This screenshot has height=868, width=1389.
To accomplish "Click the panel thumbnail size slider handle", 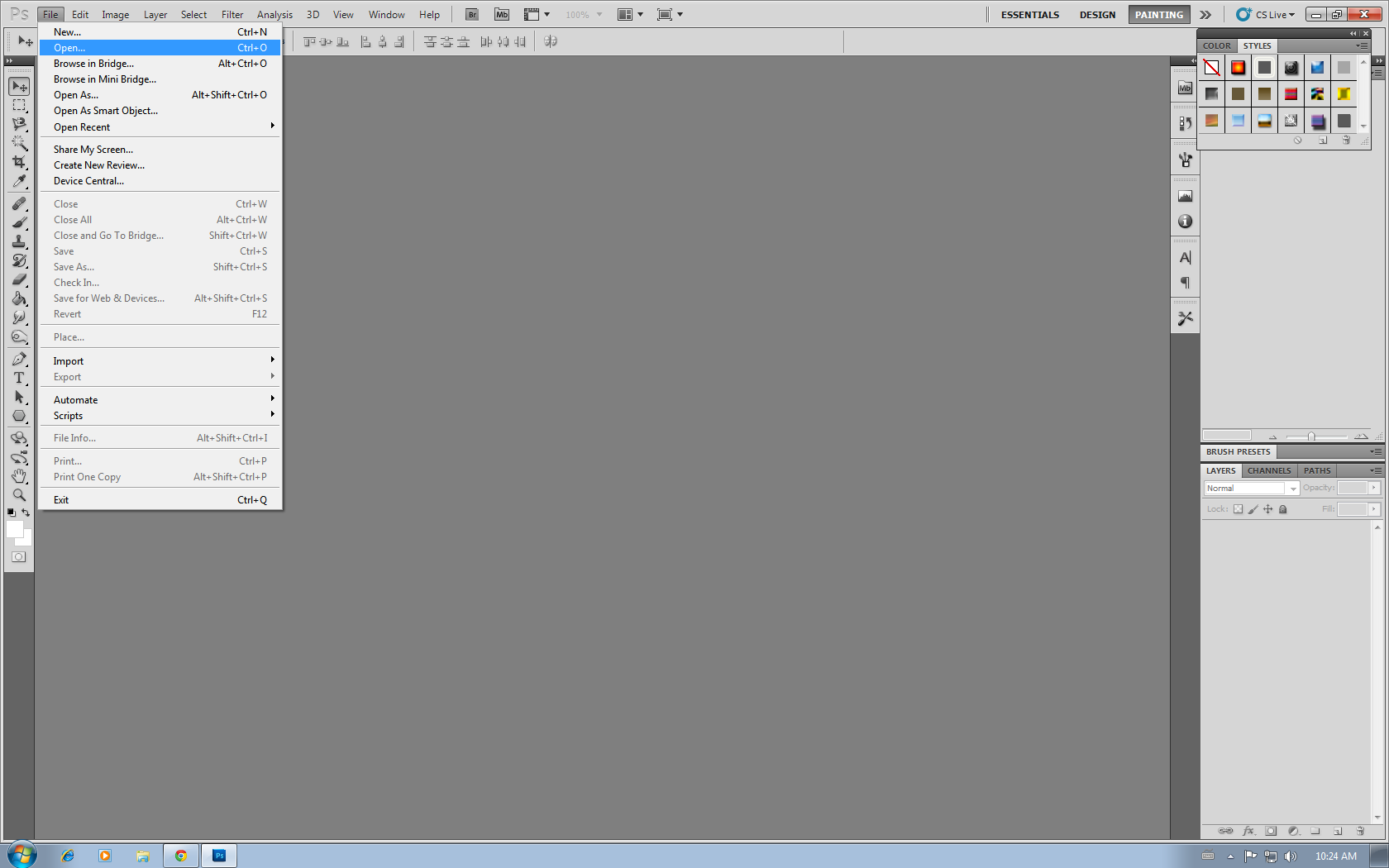I will [x=1311, y=436].
